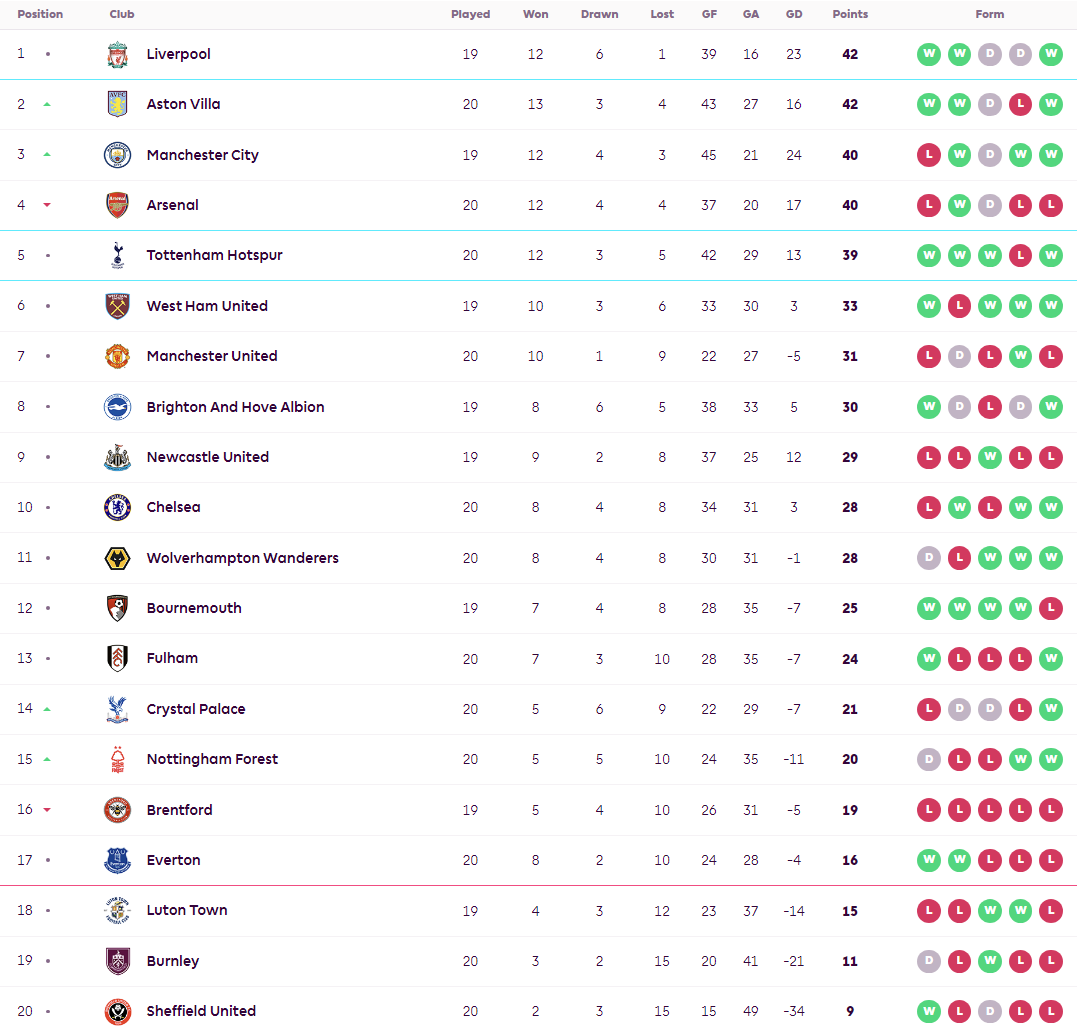
Task: Click Bournemouth's latest loss form circle
Action: click(1050, 608)
